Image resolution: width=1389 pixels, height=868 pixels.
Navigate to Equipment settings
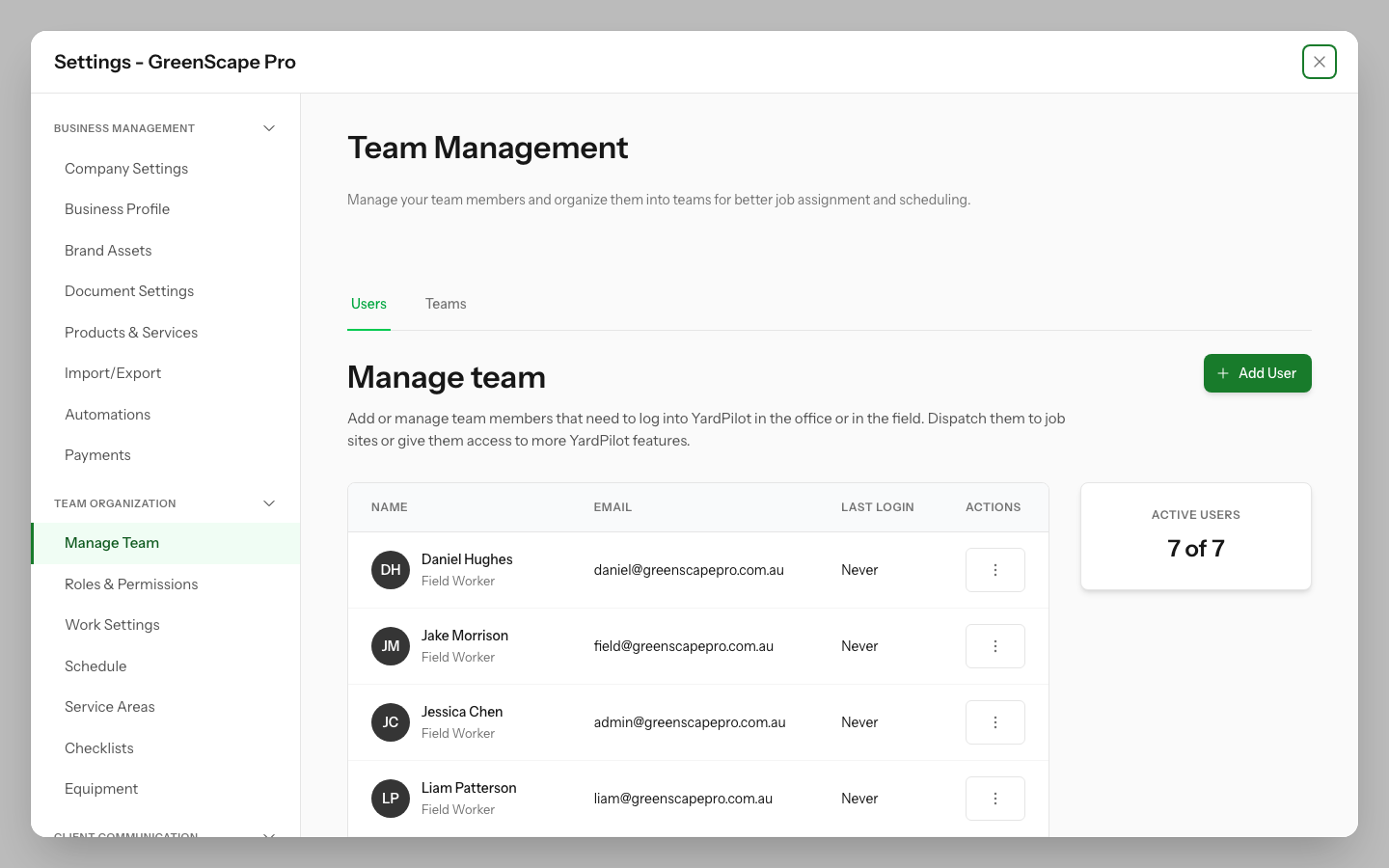(x=100, y=788)
